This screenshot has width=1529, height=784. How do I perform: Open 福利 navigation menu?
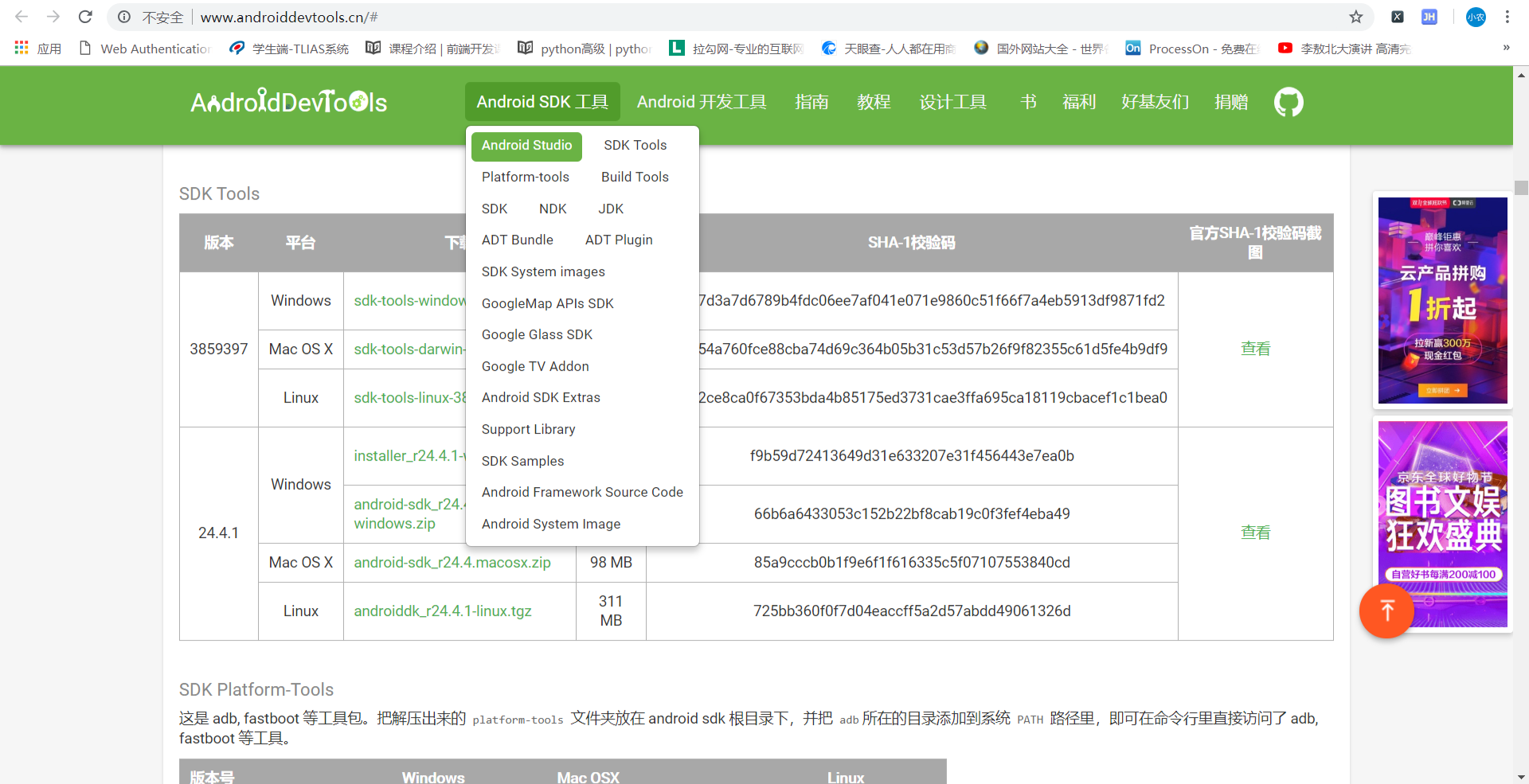1079,102
